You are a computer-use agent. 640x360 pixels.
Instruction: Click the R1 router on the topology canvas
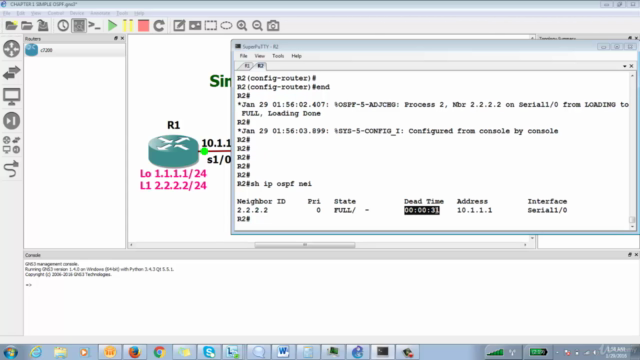pos(173,150)
